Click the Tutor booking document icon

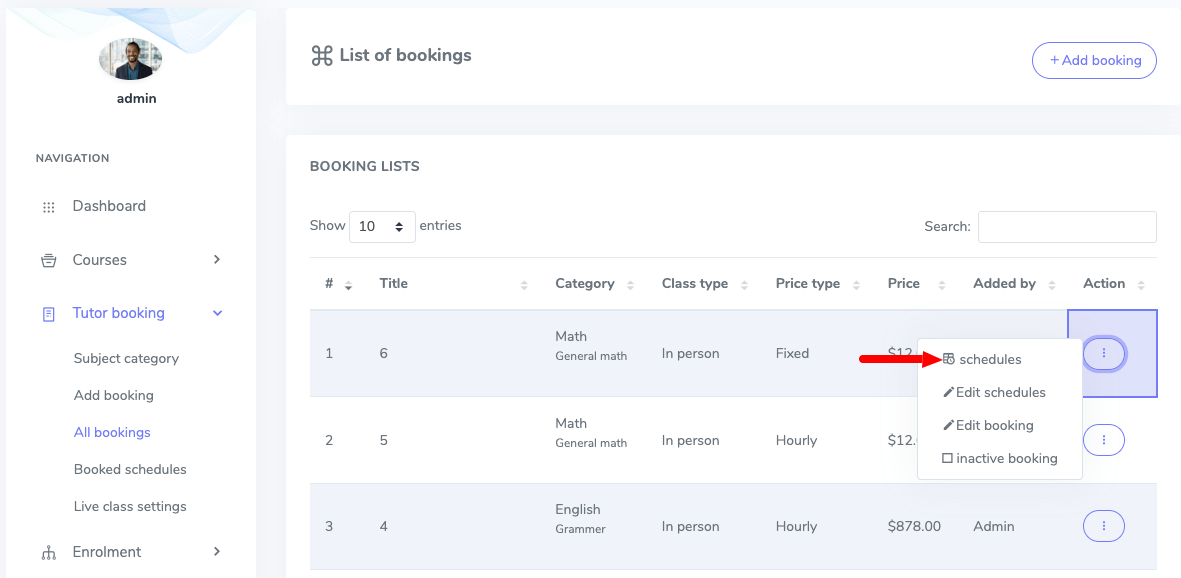click(x=48, y=313)
